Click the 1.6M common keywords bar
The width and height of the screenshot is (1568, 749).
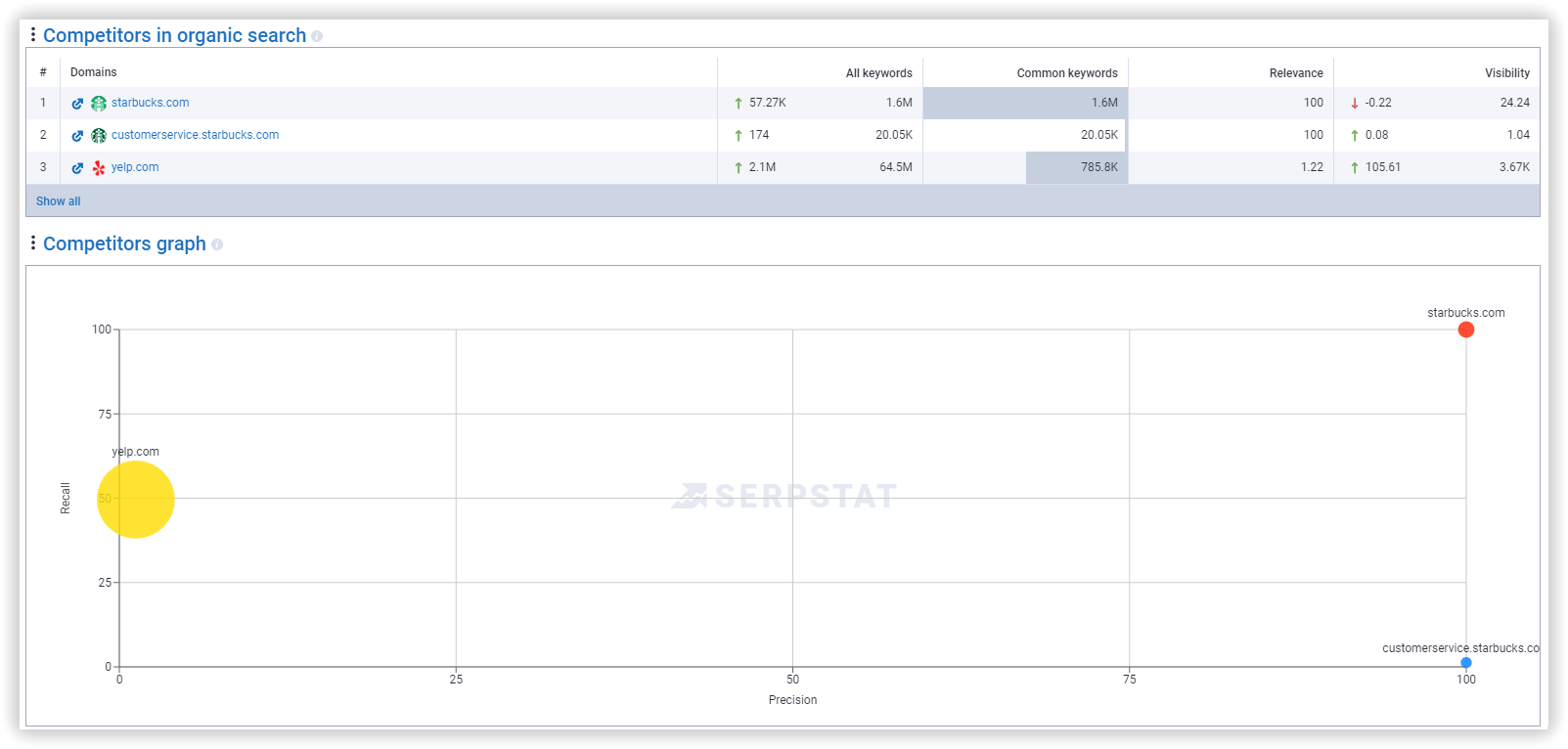[1025, 103]
